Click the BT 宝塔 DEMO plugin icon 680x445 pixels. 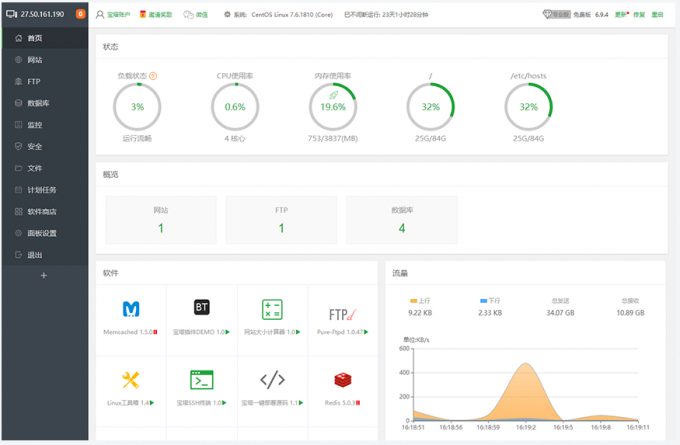pos(201,308)
